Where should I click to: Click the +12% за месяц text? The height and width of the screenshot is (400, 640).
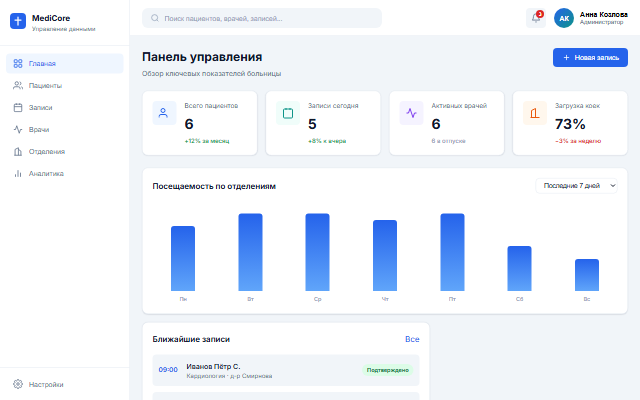[207, 141]
